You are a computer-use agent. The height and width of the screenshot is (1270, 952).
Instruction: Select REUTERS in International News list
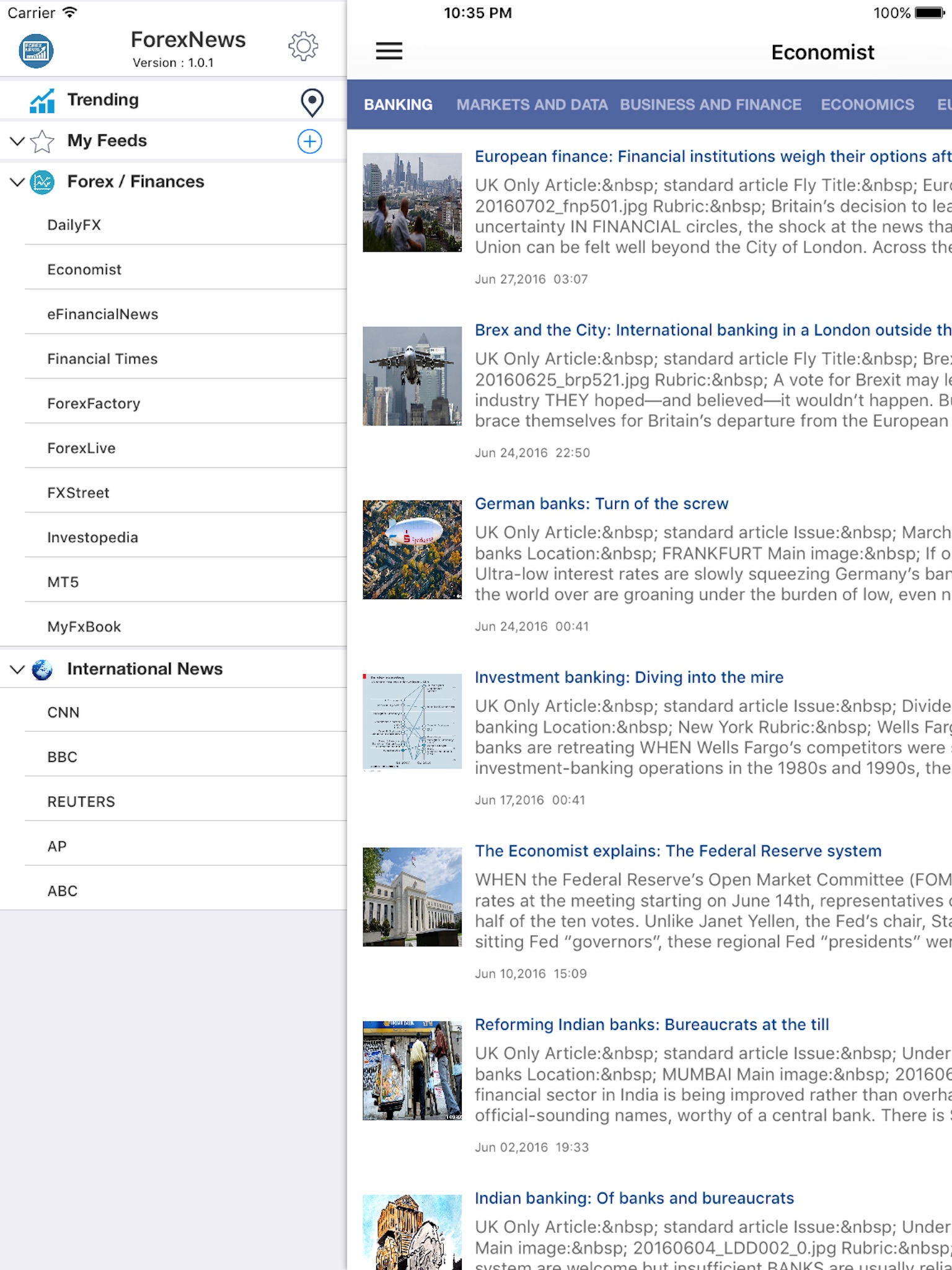click(81, 802)
